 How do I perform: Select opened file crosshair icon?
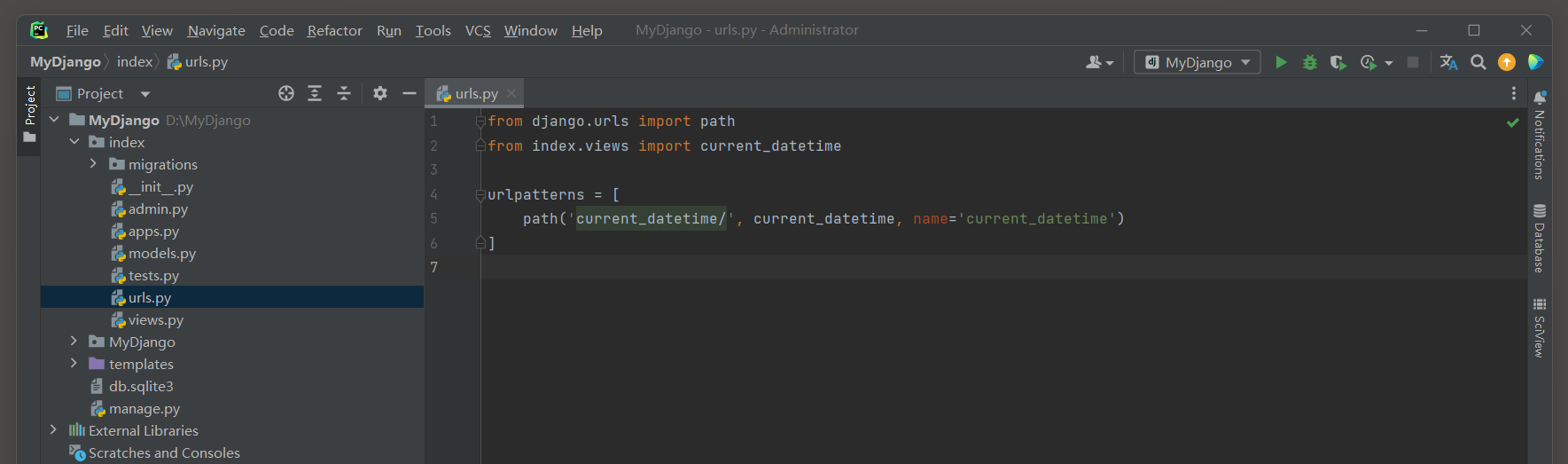pos(286,93)
